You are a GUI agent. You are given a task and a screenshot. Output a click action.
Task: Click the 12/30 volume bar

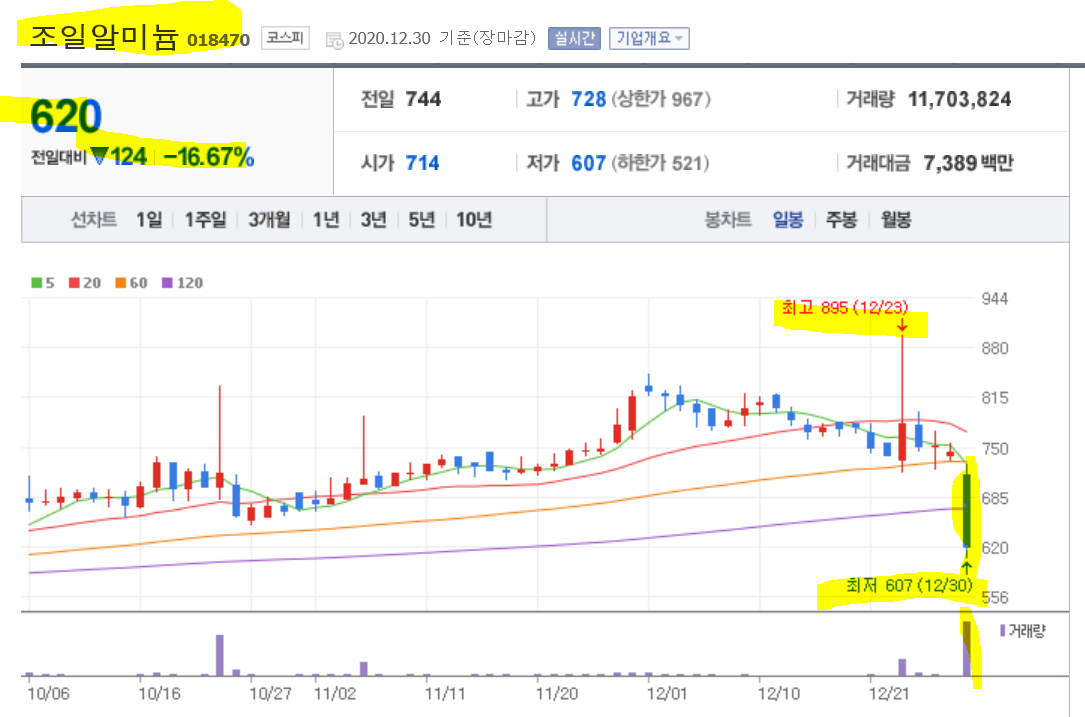click(x=967, y=648)
